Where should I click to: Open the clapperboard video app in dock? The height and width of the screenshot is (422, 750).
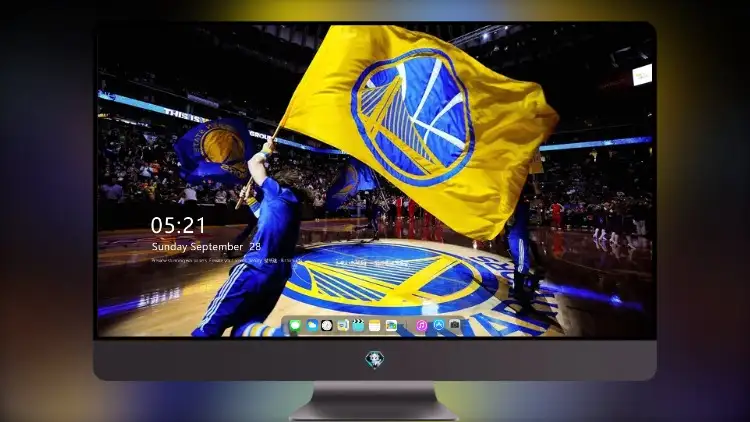pyautogui.click(x=358, y=326)
